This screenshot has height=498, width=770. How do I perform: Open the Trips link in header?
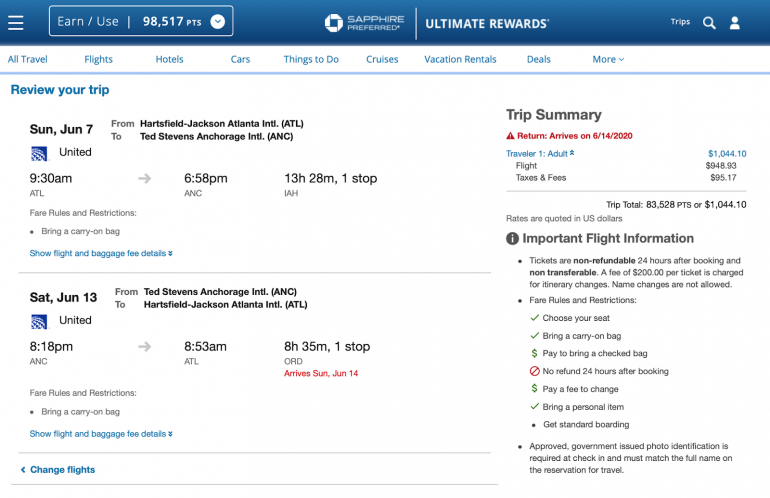click(680, 22)
